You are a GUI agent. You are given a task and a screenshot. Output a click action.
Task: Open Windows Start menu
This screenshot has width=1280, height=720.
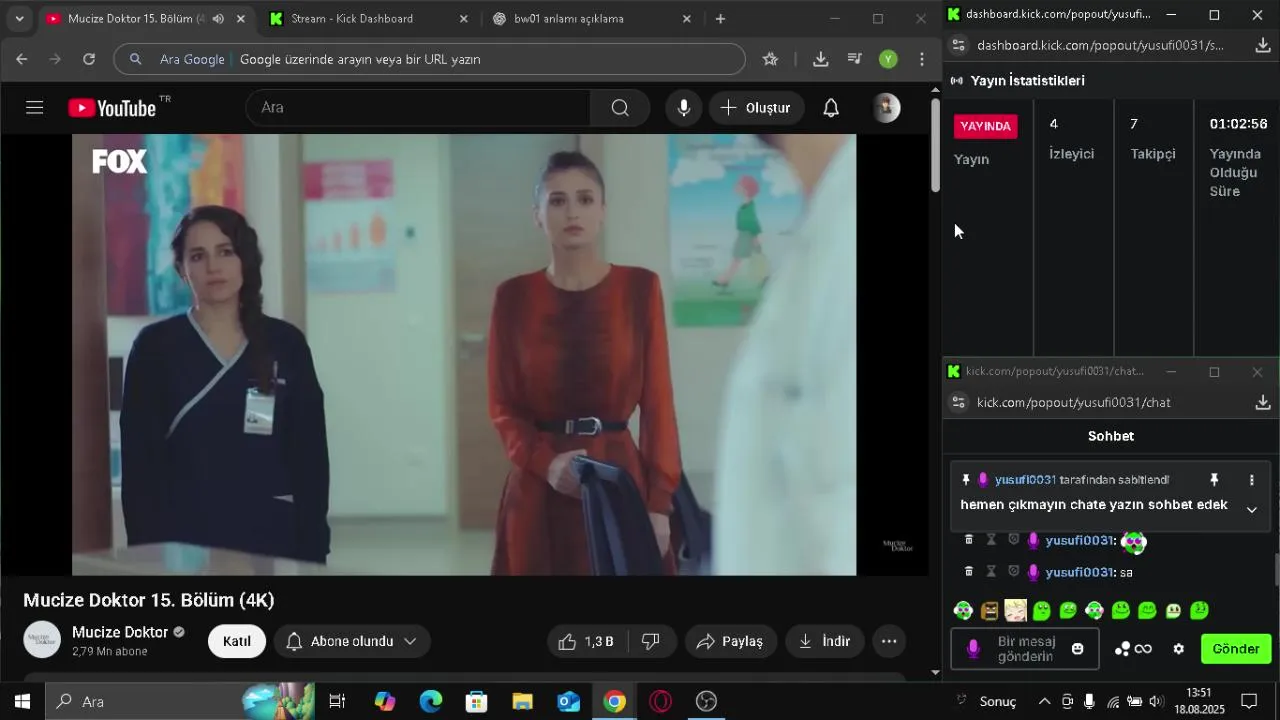point(22,701)
